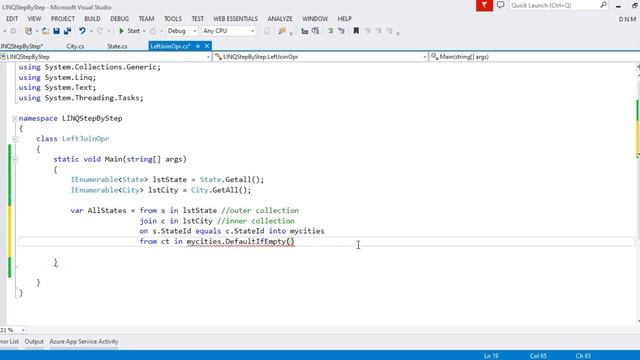Click the Save All icon

[x=68, y=31]
